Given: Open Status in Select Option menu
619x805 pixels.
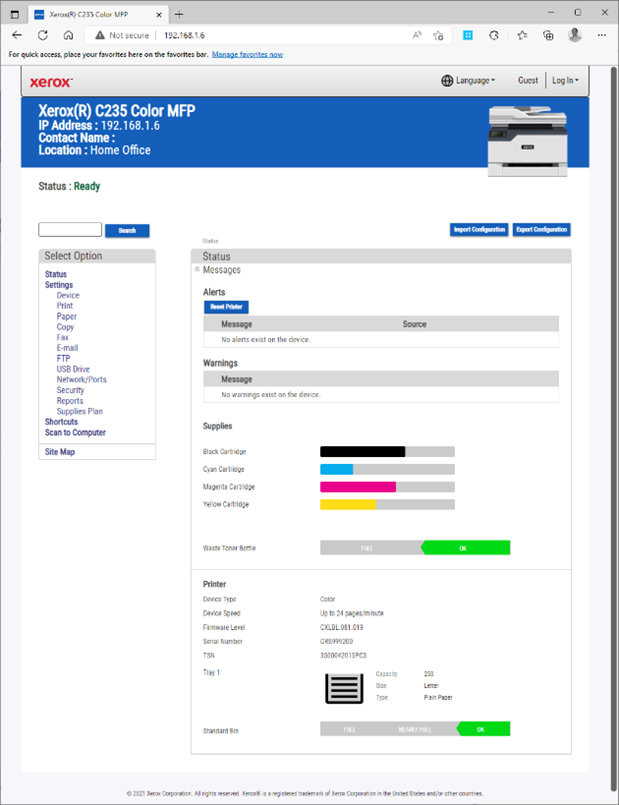Looking at the screenshot, I should point(56,274).
